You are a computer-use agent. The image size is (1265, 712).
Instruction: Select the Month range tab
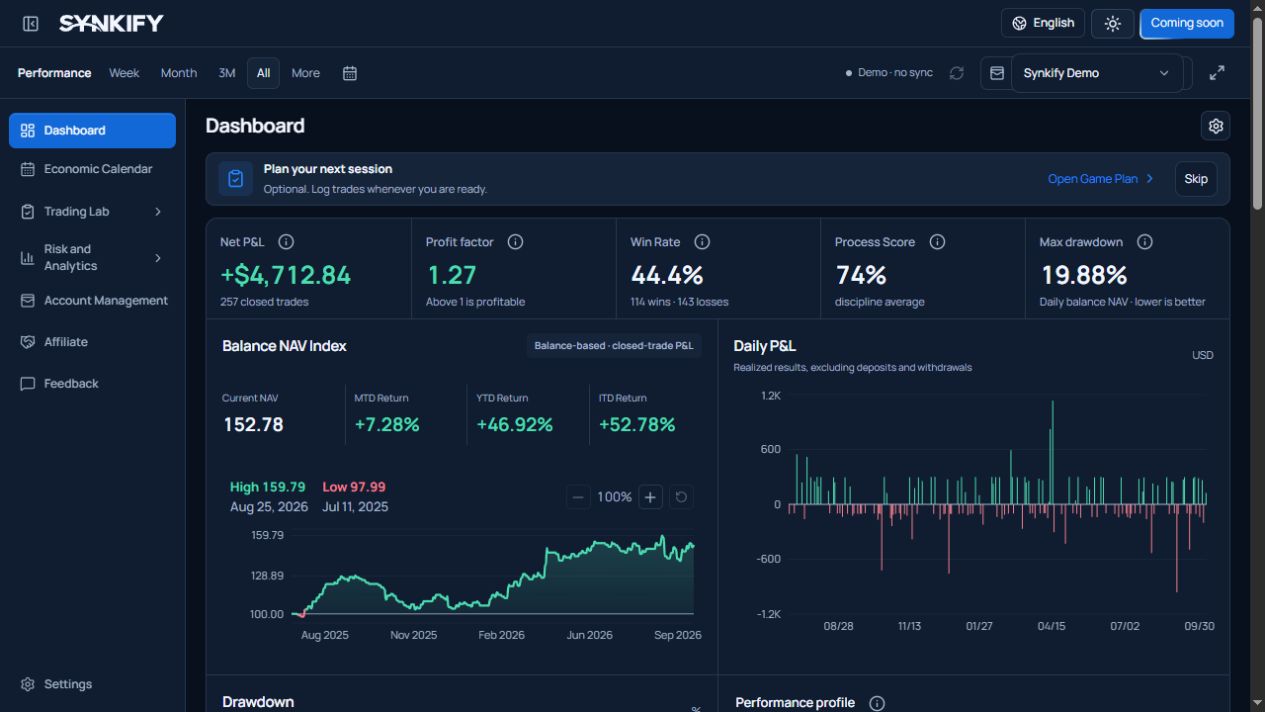point(179,73)
